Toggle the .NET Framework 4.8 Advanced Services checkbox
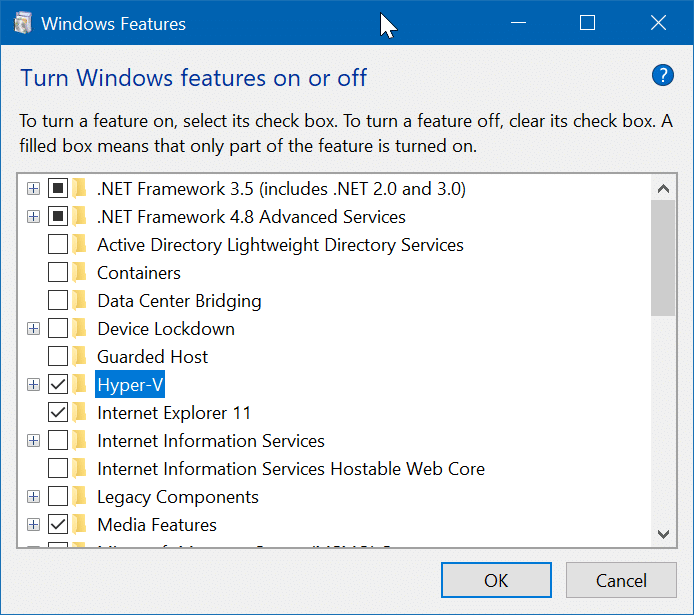 tap(58, 216)
